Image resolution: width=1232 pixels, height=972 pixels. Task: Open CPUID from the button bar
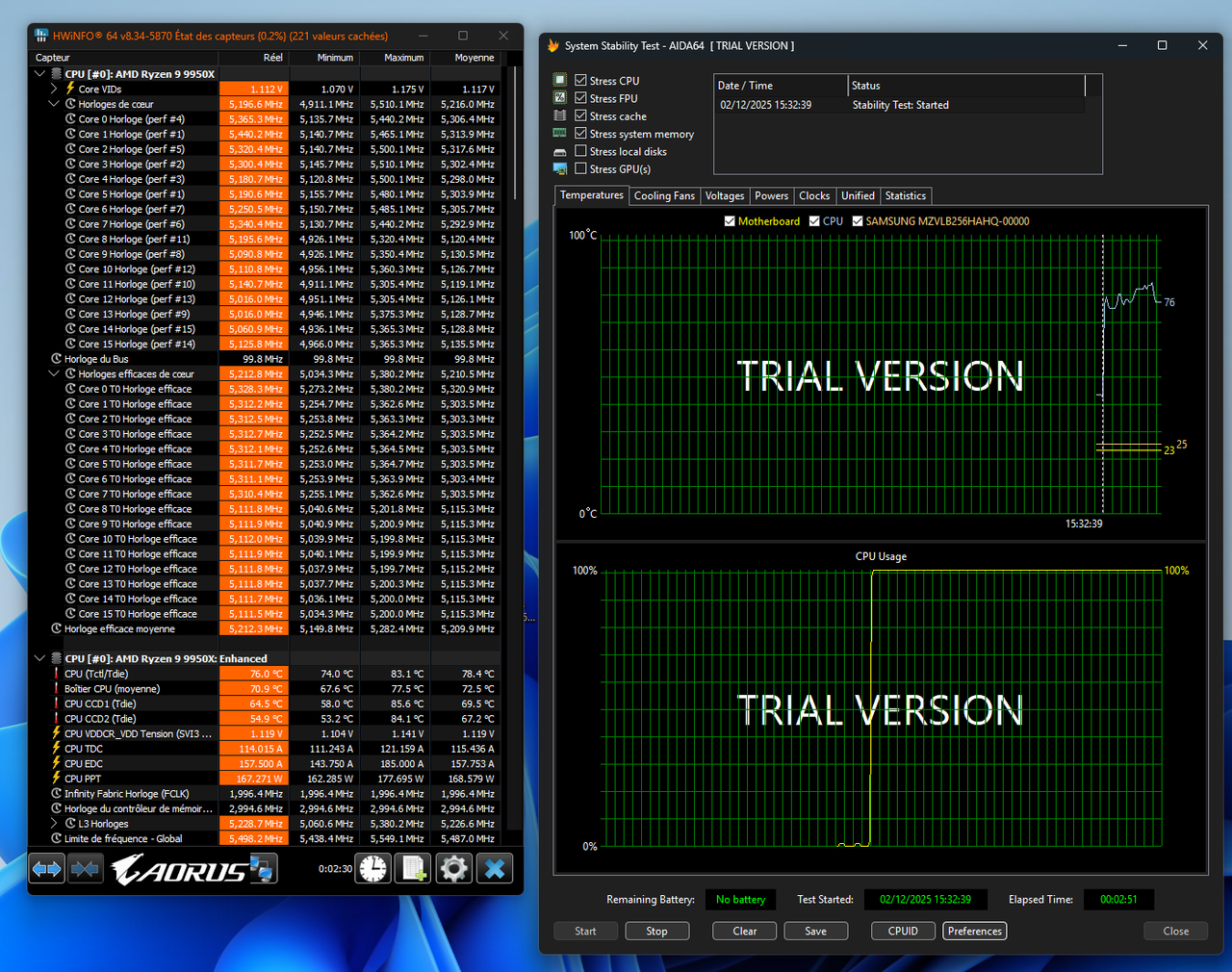pyautogui.click(x=903, y=931)
